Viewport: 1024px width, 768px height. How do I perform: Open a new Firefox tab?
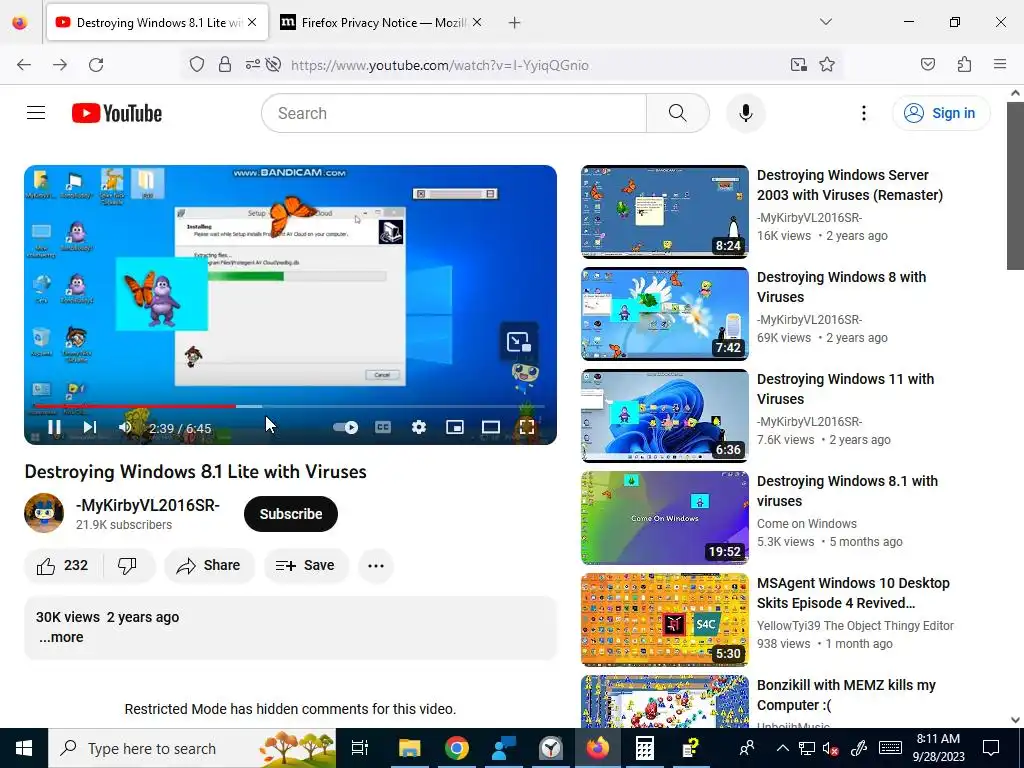pos(515,23)
